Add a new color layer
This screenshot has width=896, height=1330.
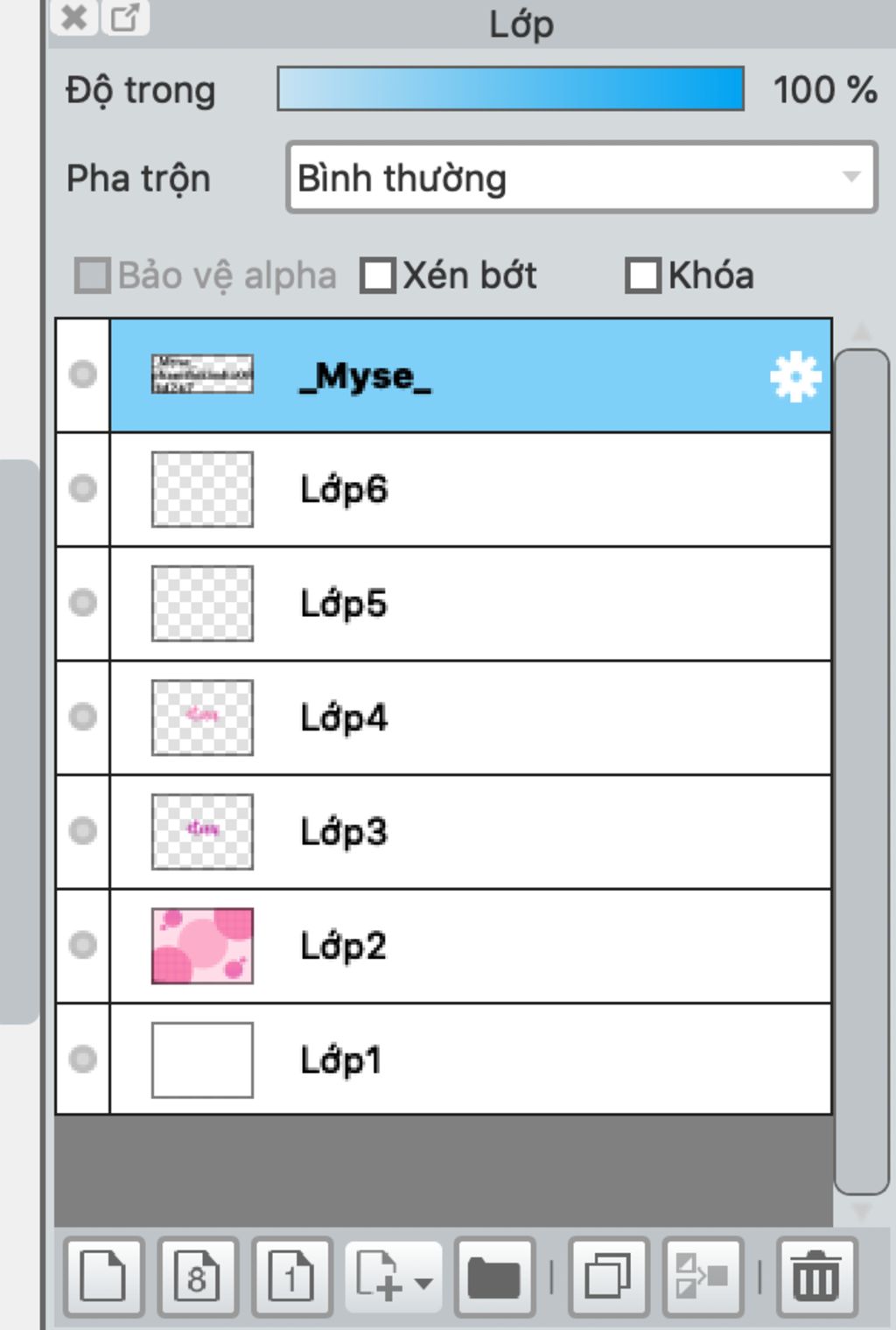pos(103,1277)
